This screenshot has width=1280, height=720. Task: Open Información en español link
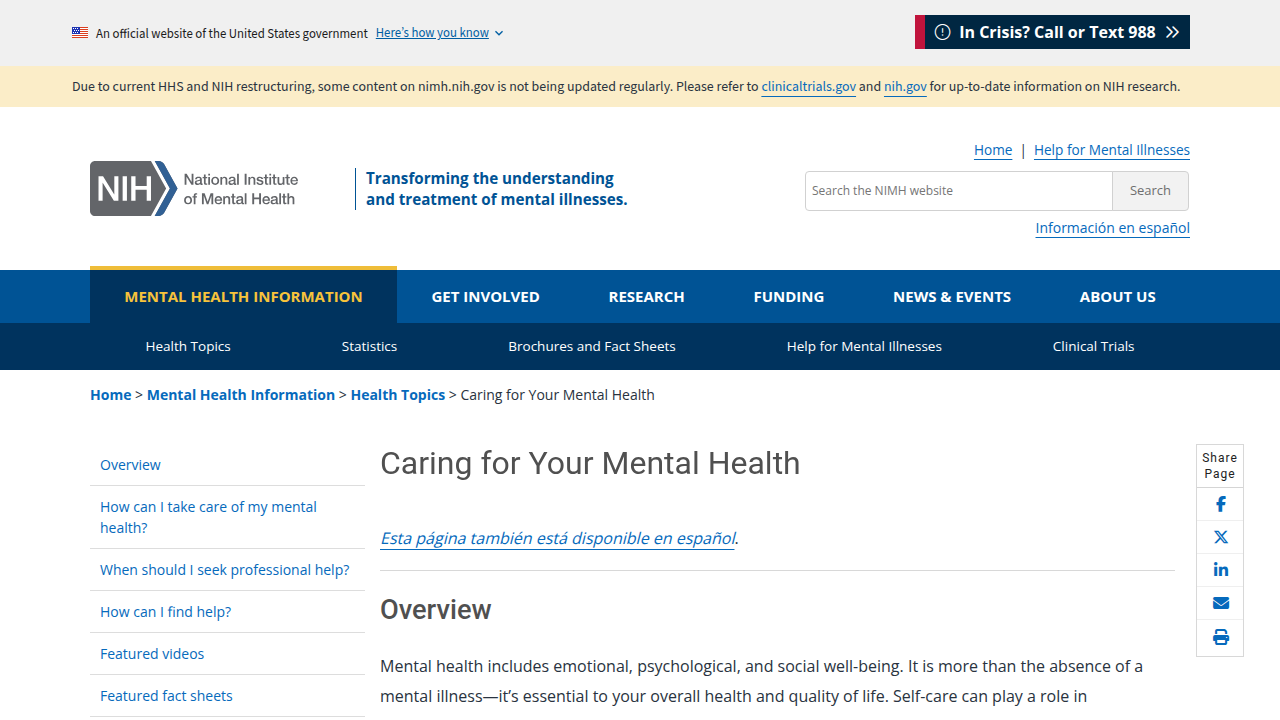pos(1112,228)
